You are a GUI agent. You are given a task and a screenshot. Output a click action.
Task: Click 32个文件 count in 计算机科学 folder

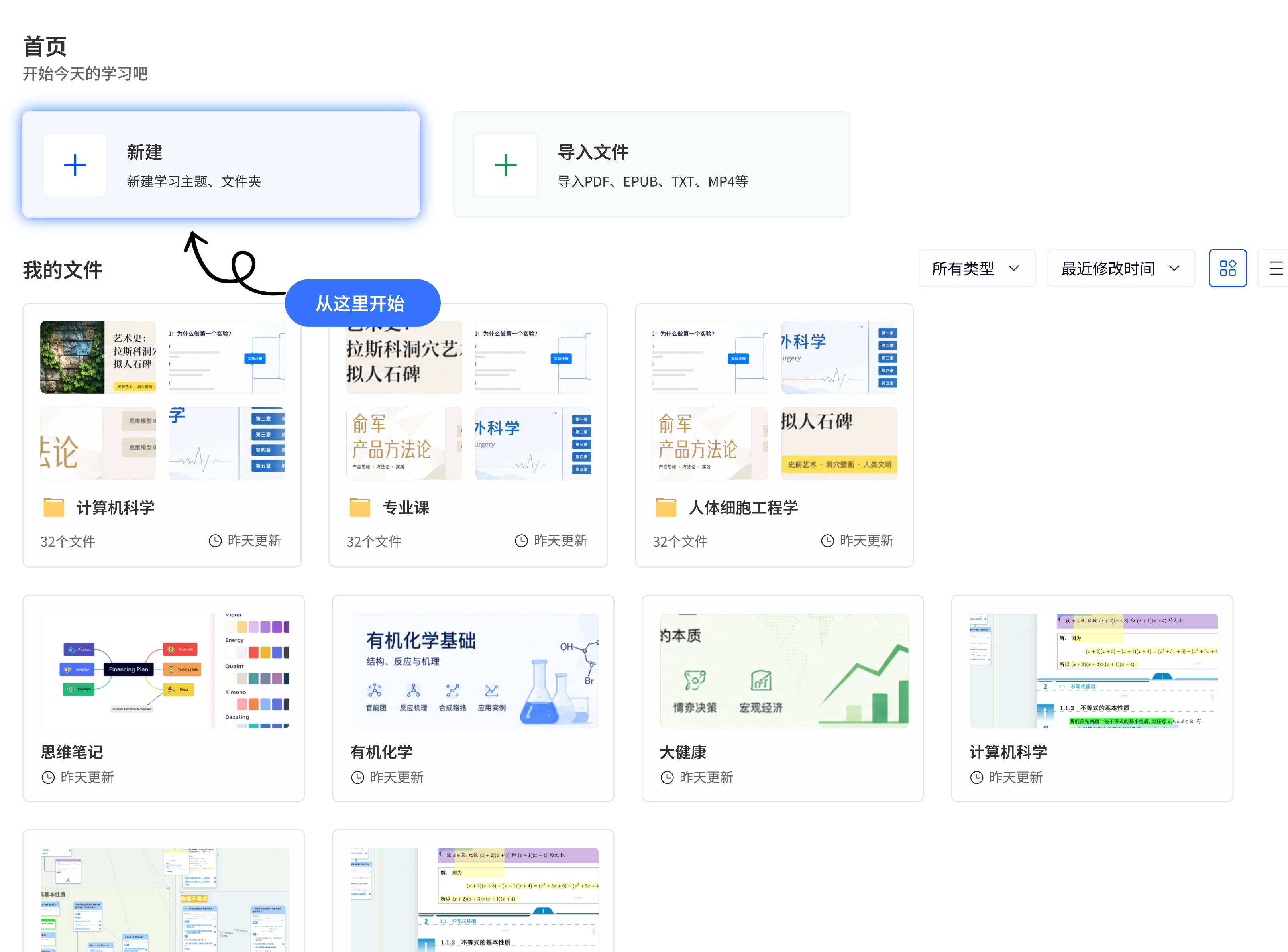(x=68, y=542)
